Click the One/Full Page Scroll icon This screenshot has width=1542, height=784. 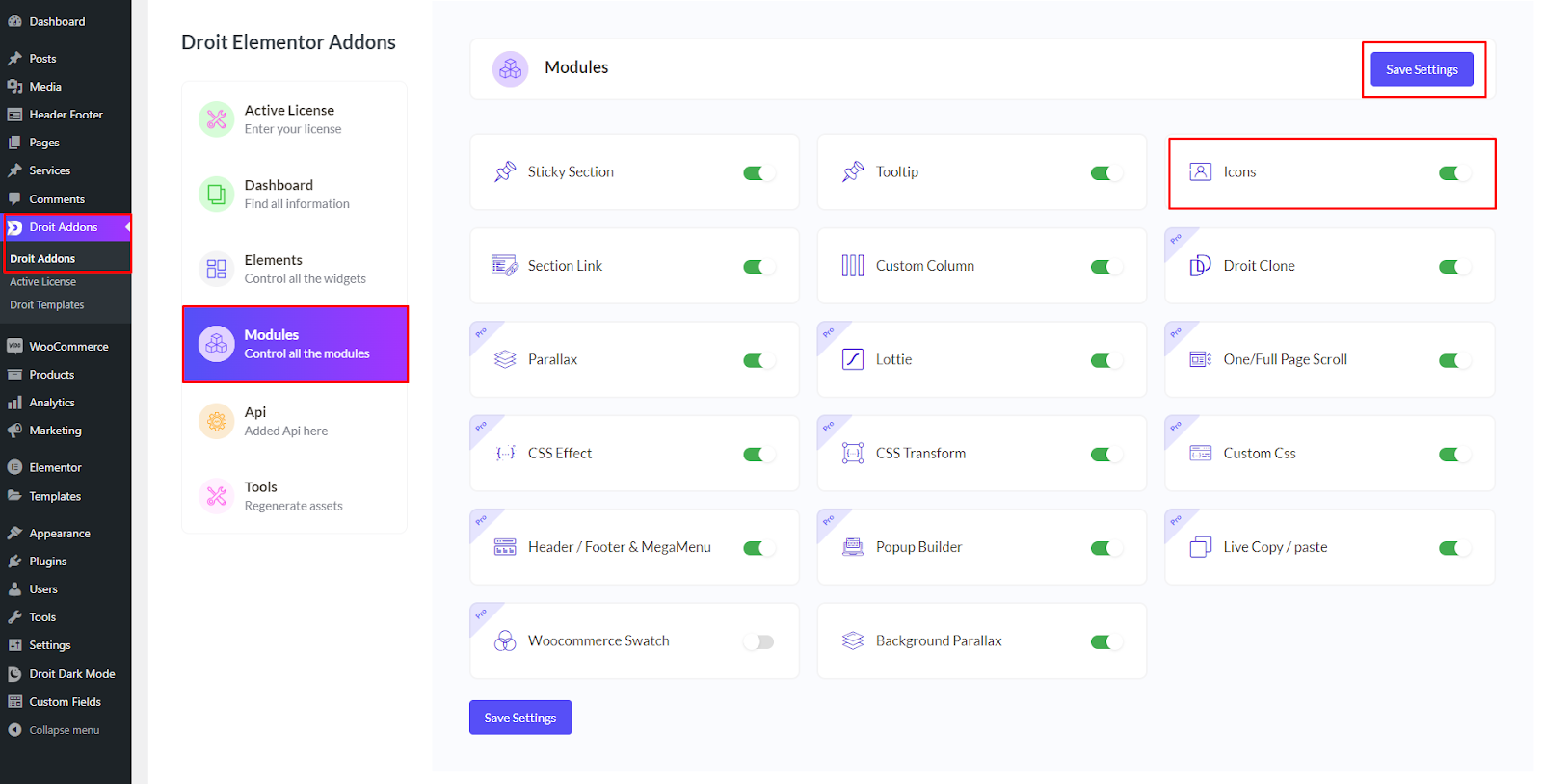coord(1200,359)
